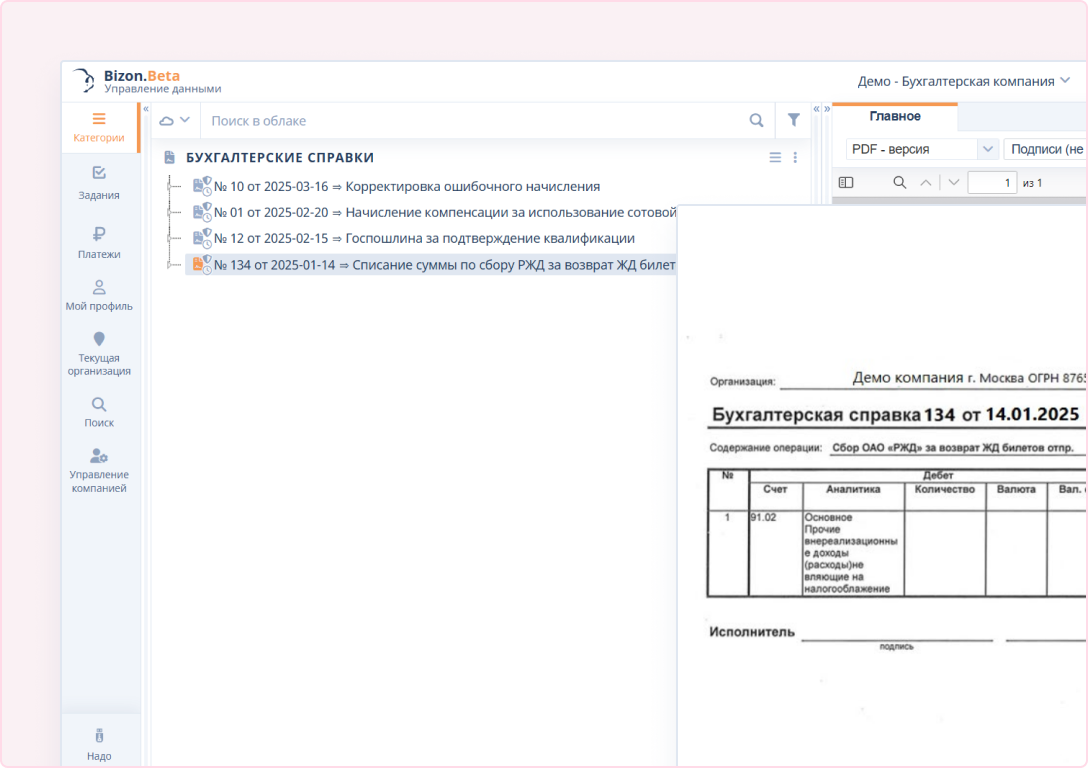Open the Платежи section
Screen dimensions: 1088x768
tap(99, 242)
